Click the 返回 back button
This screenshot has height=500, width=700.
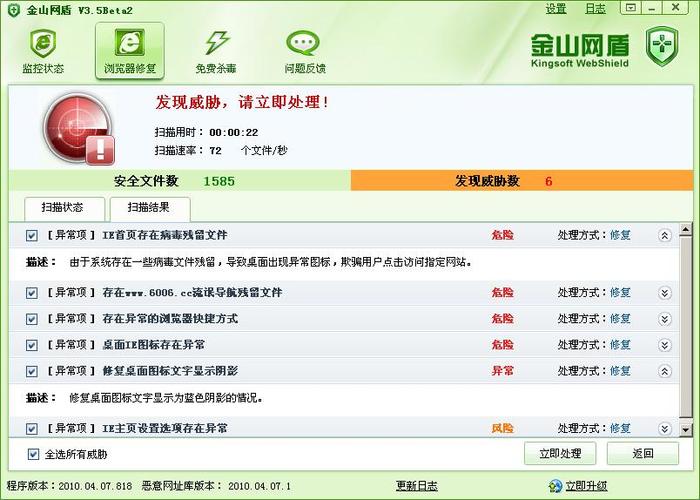pos(643,454)
